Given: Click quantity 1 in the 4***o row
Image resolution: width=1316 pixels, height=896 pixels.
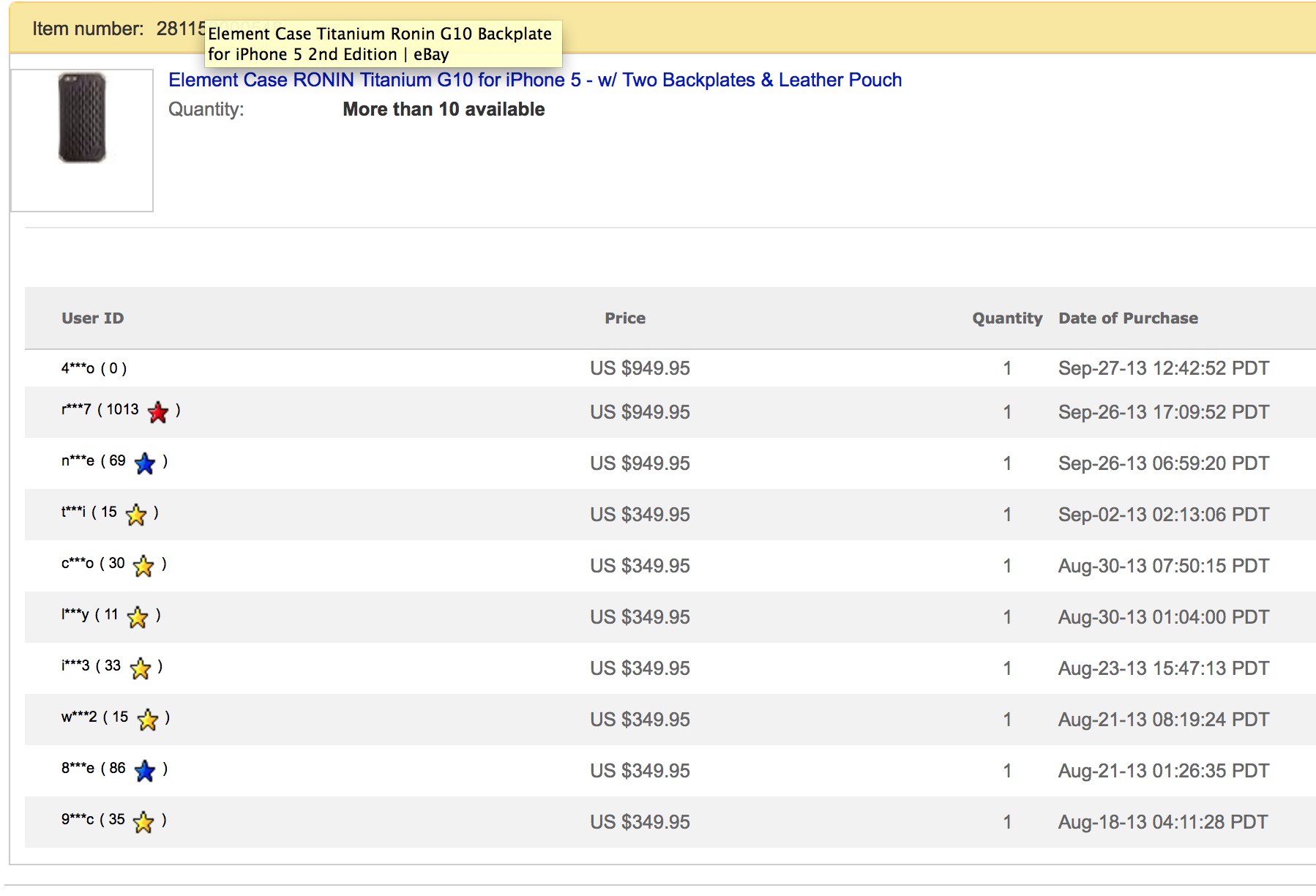Looking at the screenshot, I should click(x=1007, y=368).
